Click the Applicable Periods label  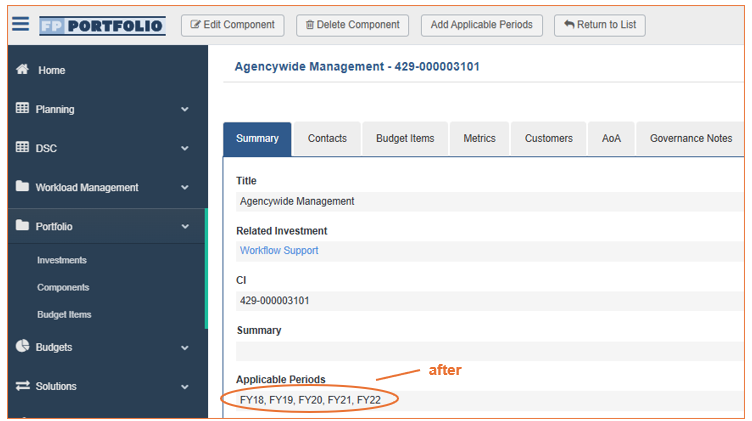coord(281,379)
